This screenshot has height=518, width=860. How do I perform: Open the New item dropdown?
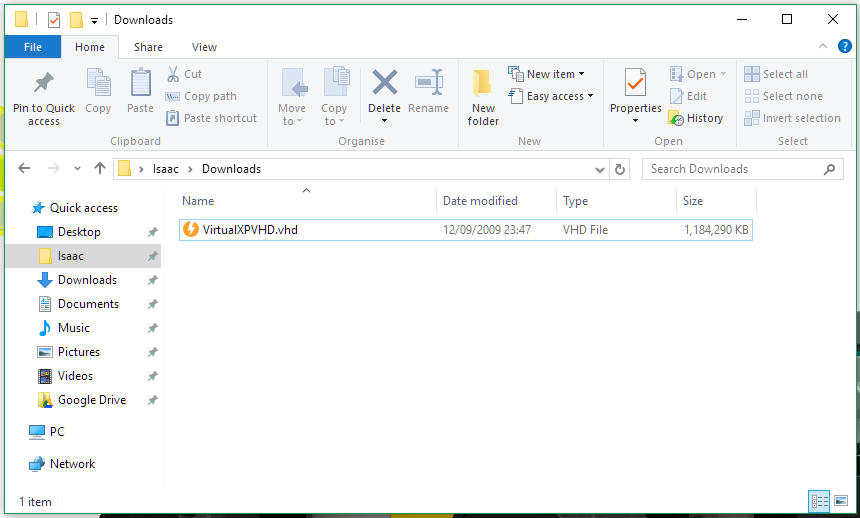pos(546,74)
